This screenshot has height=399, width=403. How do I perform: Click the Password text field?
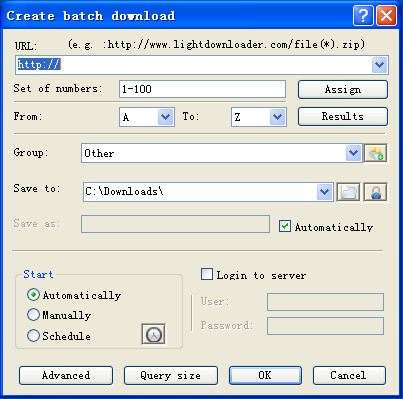pyautogui.click(x=325, y=326)
